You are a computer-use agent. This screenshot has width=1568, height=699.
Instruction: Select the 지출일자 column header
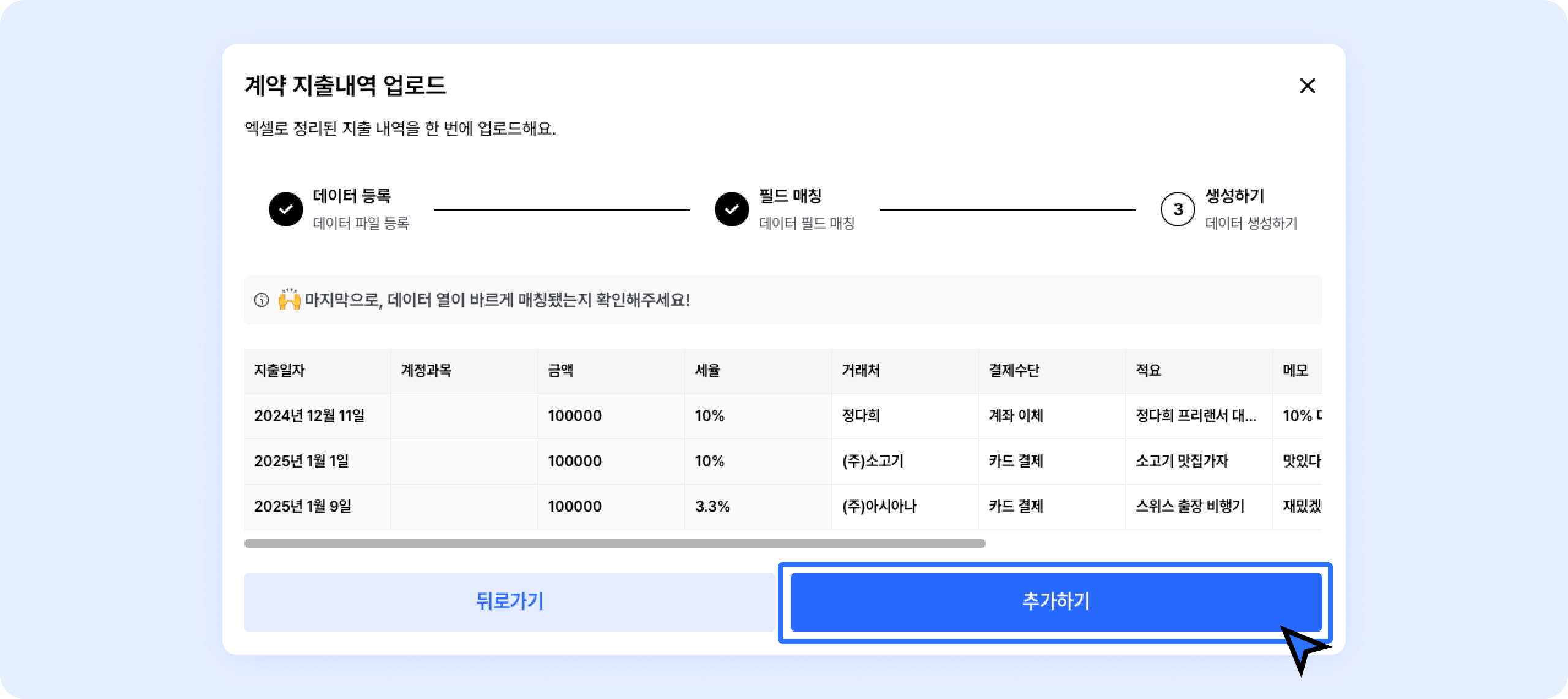coord(317,371)
